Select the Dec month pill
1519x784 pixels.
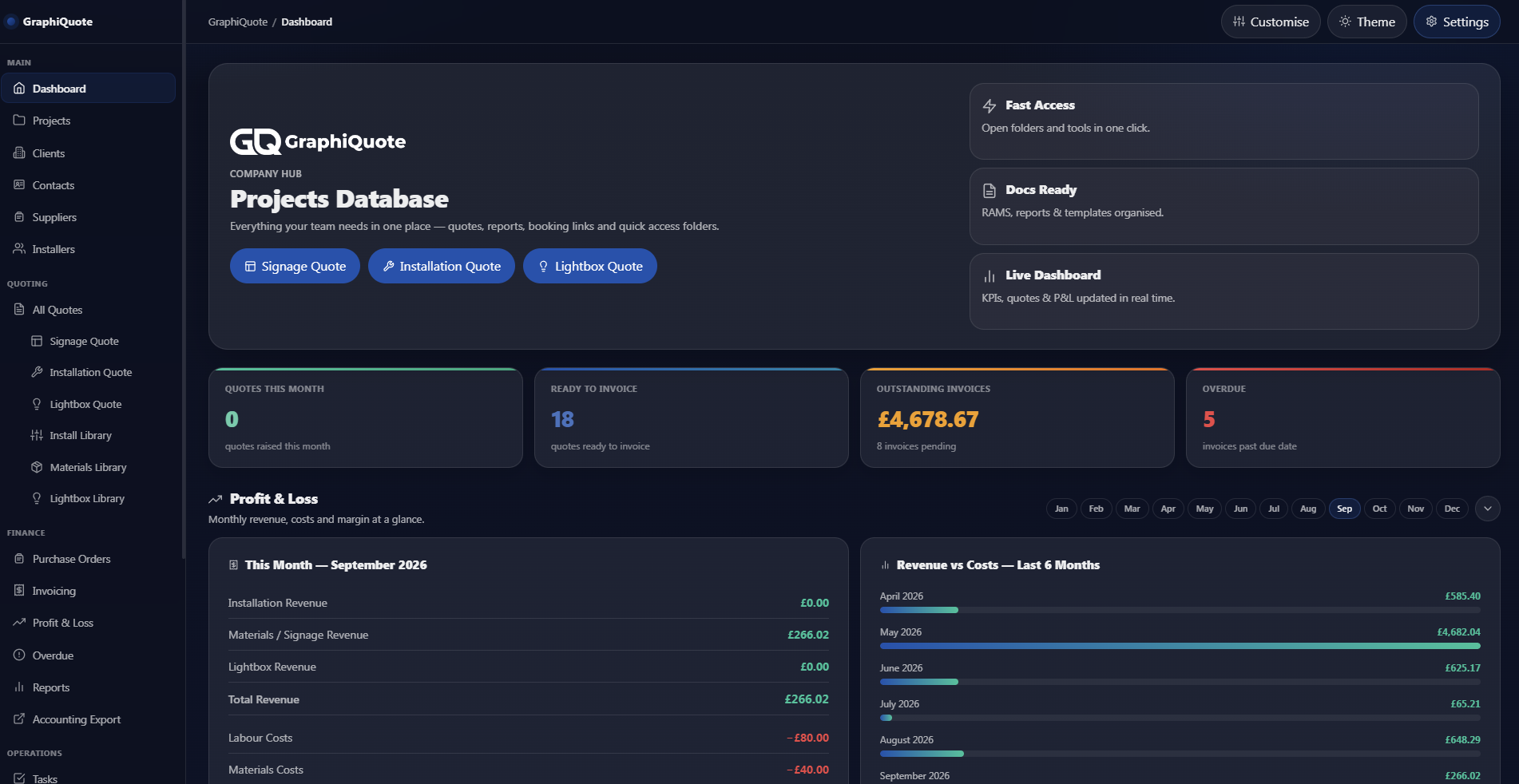click(1452, 509)
